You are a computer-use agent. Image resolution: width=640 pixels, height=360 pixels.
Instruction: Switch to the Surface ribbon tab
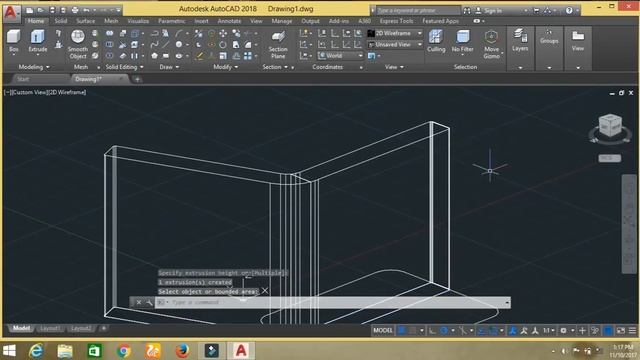click(85, 21)
